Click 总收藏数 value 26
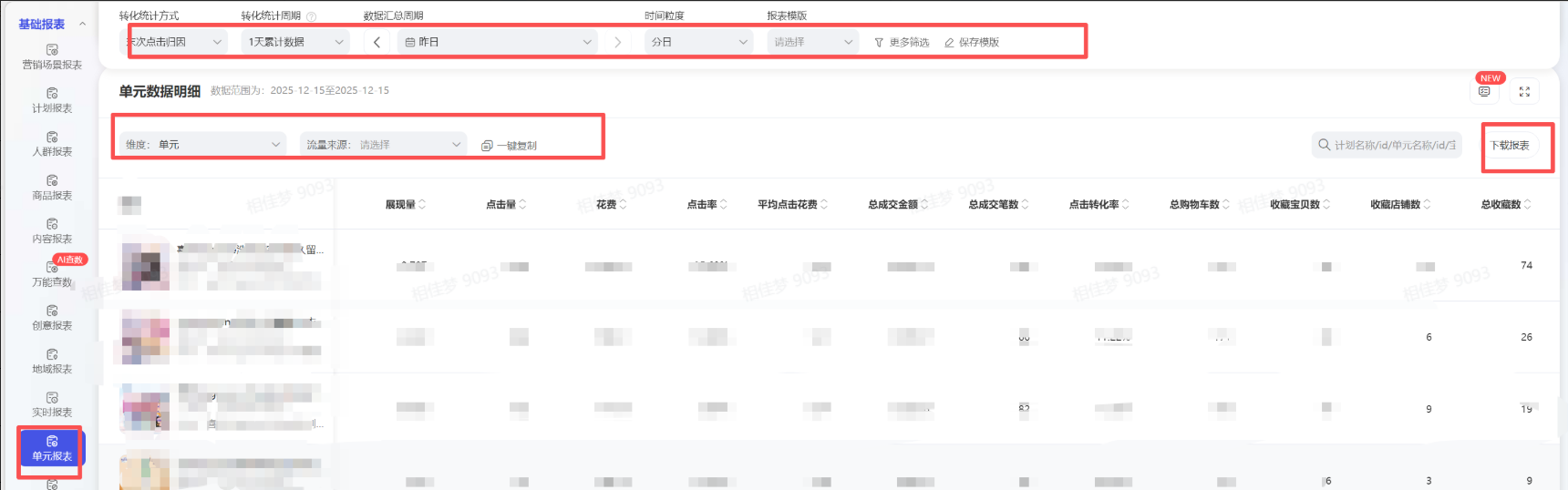The image size is (1568, 490). [x=1527, y=337]
